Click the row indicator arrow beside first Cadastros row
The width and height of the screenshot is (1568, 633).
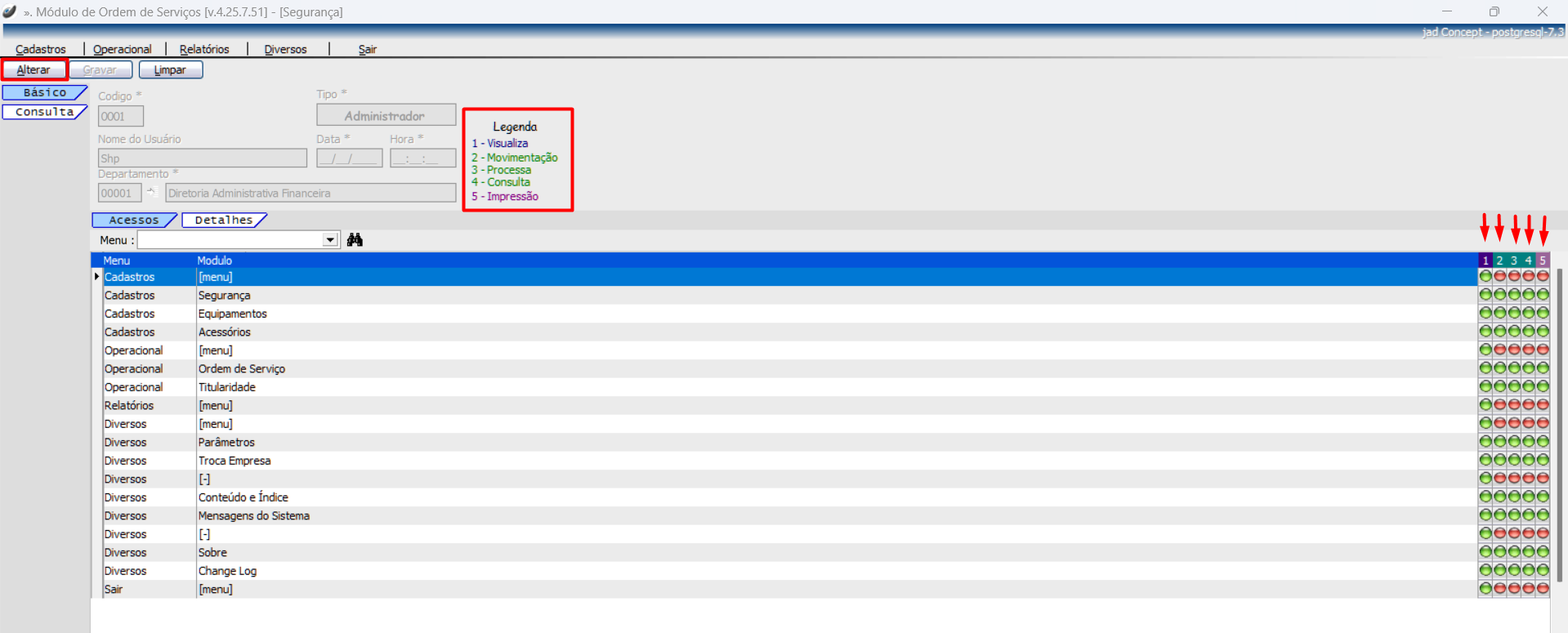[x=97, y=277]
